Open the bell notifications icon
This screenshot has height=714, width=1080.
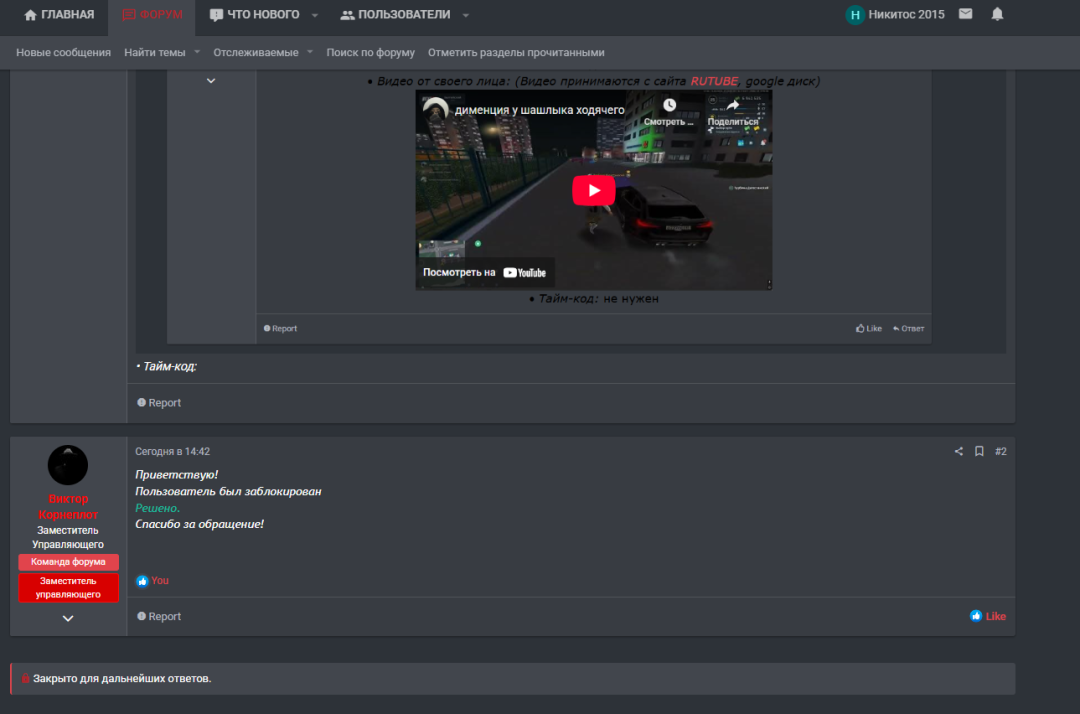click(x=997, y=14)
